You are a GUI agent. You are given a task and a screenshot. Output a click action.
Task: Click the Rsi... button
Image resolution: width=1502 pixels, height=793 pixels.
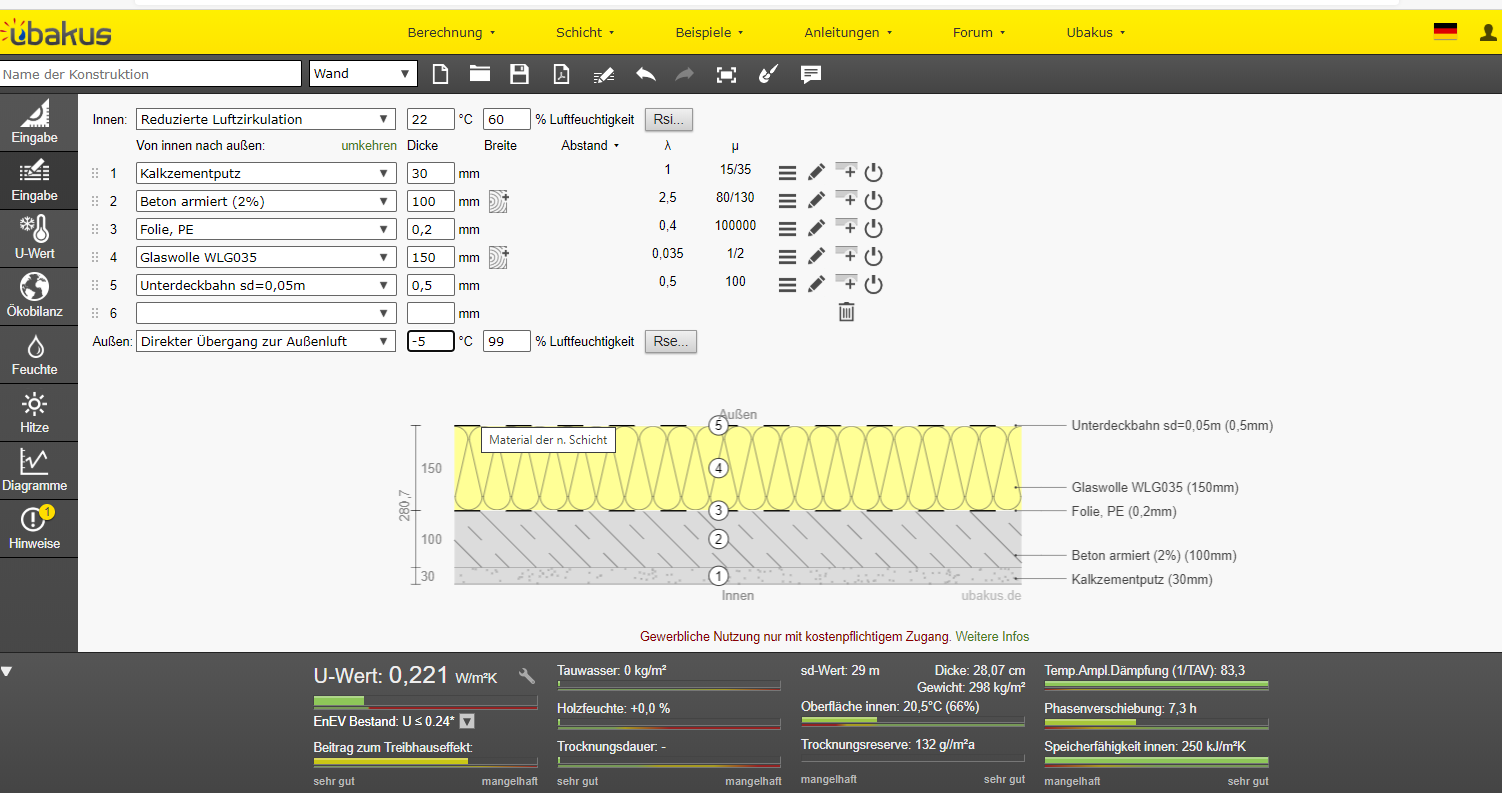tap(668, 119)
